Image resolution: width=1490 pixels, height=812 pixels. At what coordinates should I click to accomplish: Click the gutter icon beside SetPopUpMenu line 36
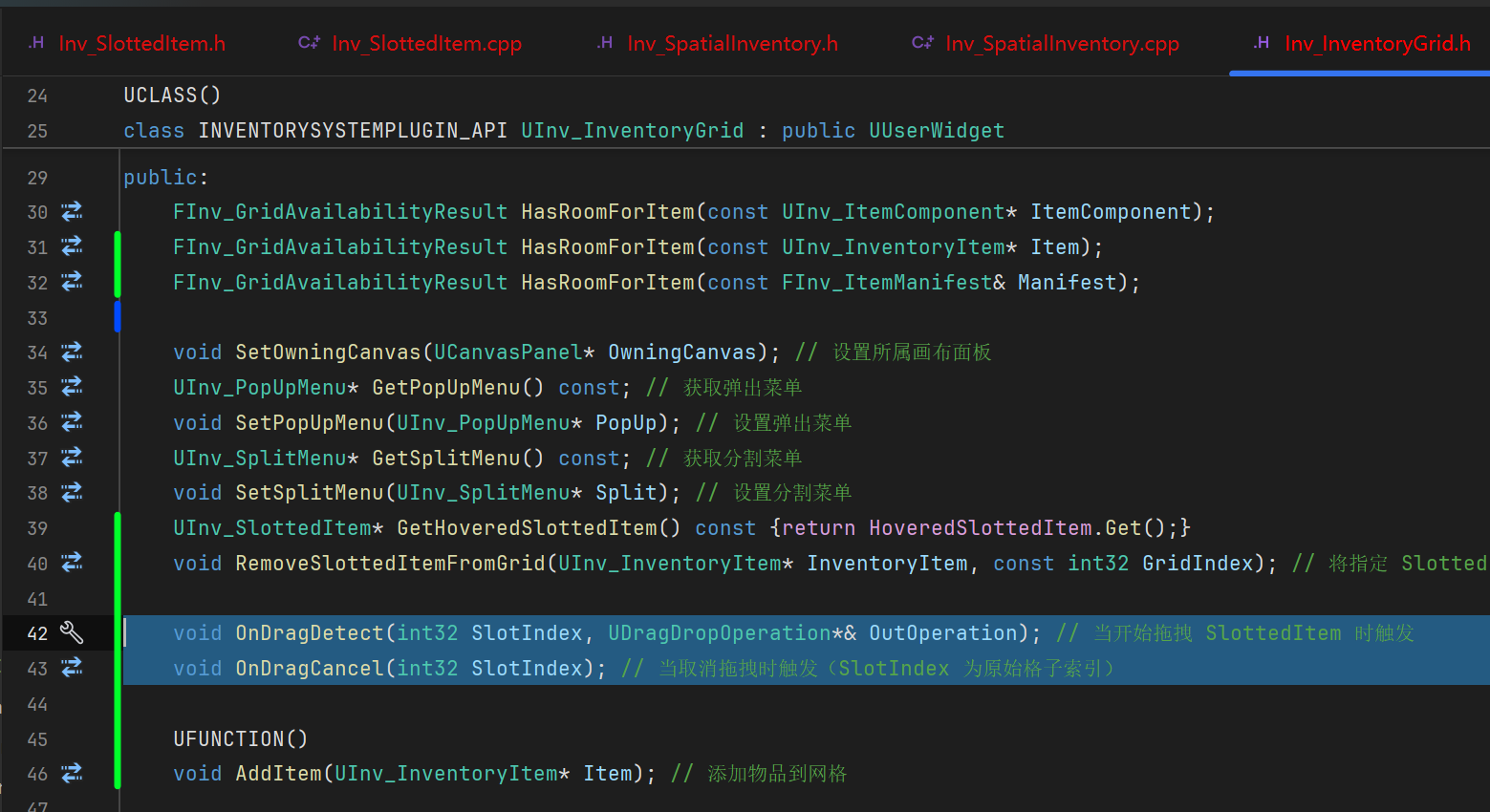pos(72,422)
